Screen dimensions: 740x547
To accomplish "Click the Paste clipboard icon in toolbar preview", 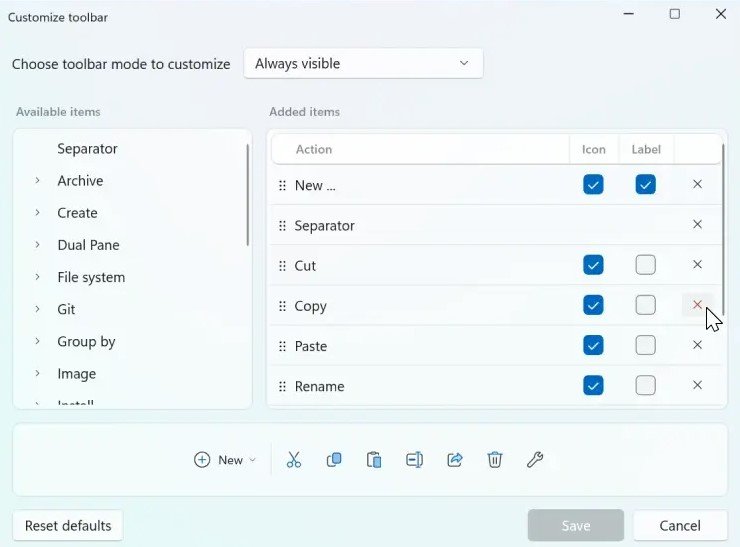I will click(x=374, y=460).
